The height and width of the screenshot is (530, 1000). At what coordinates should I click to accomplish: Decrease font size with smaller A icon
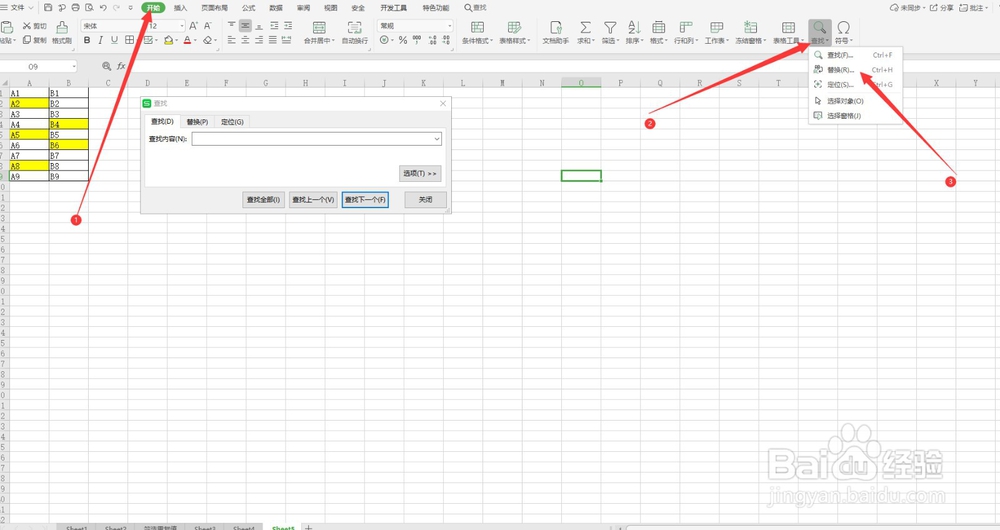click(x=207, y=26)
